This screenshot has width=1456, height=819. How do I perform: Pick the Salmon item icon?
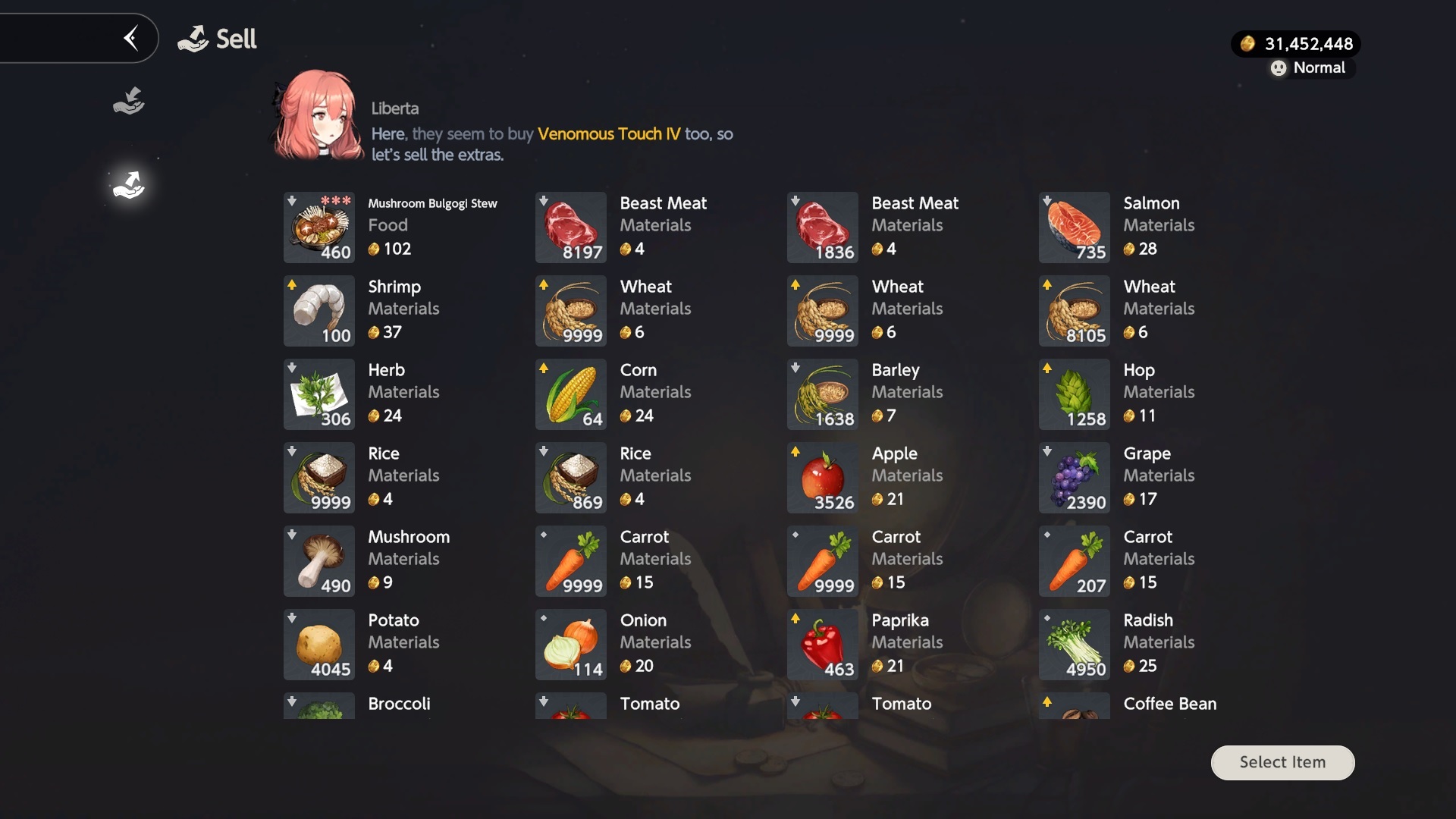pos(1075,227)
